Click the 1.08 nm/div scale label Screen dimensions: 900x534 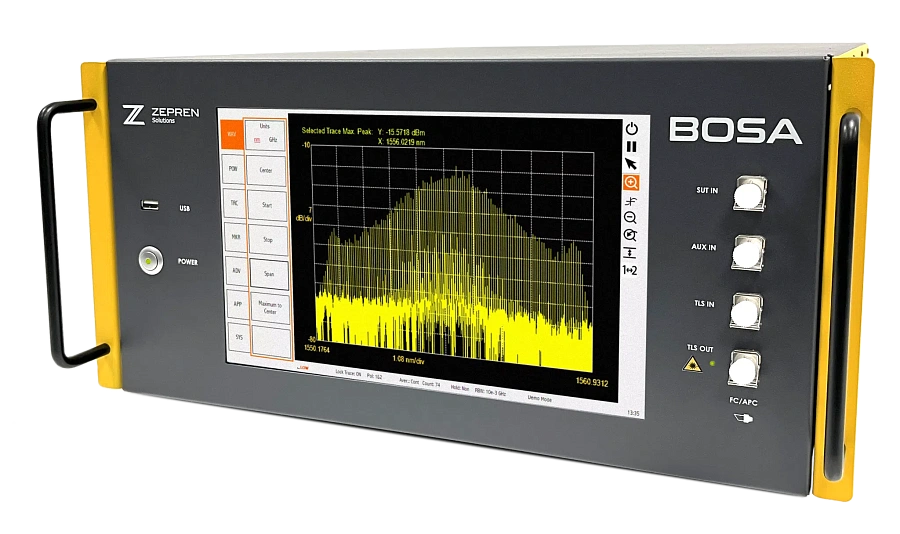click(408, 359)
